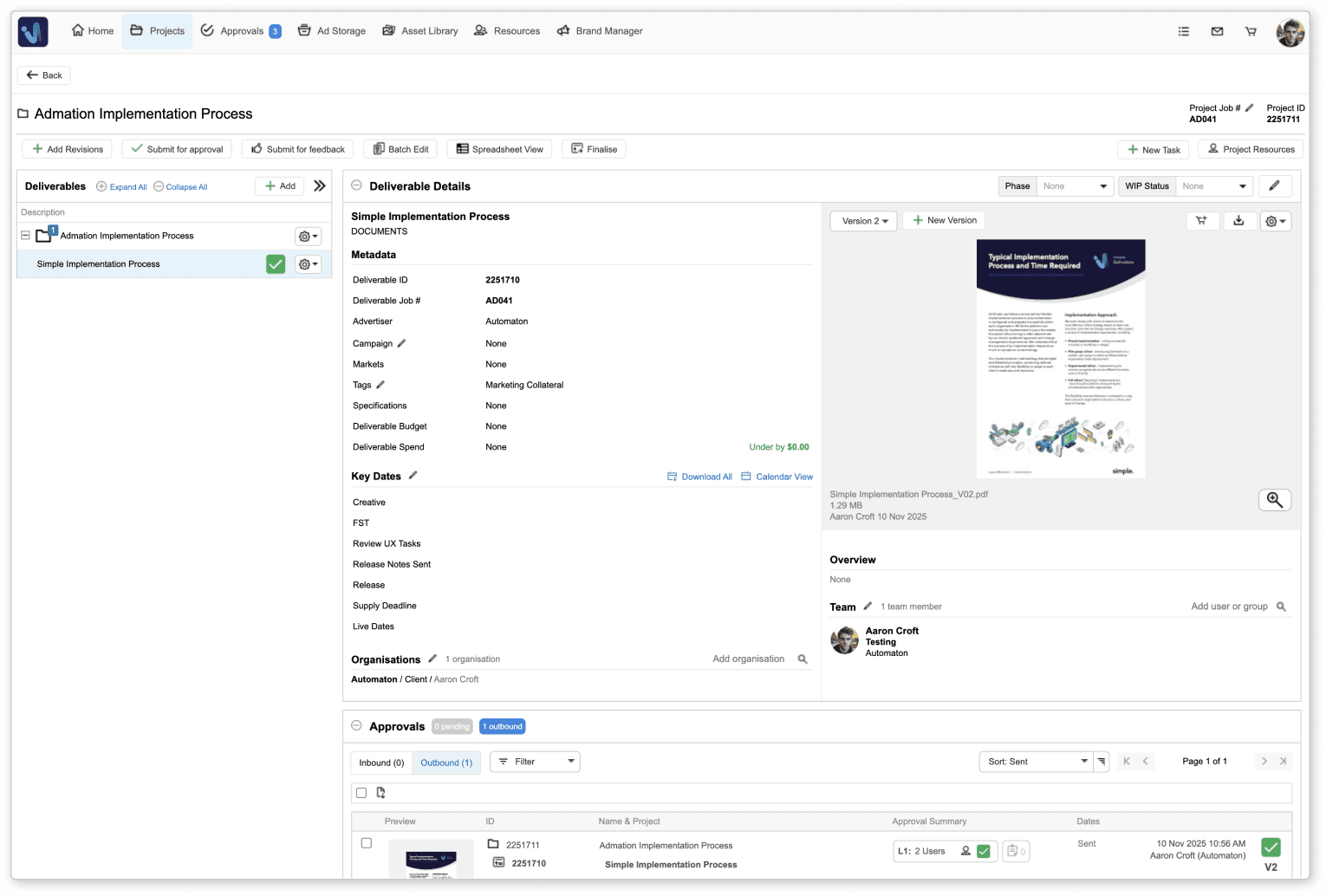Open Asset Library in top navigation
1326x896 pixels.
420,31
